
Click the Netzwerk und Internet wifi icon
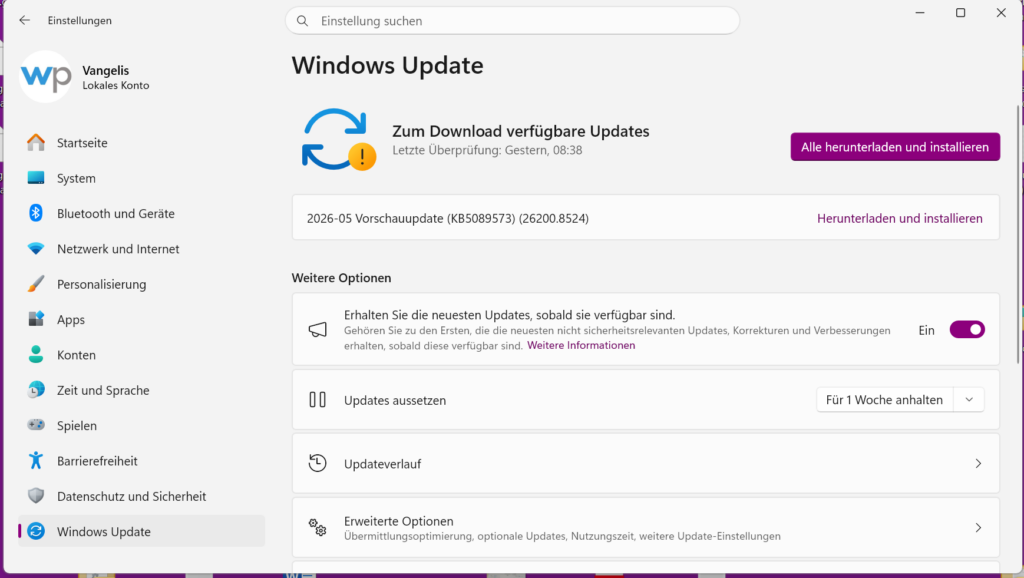click(x=36, y=249)
